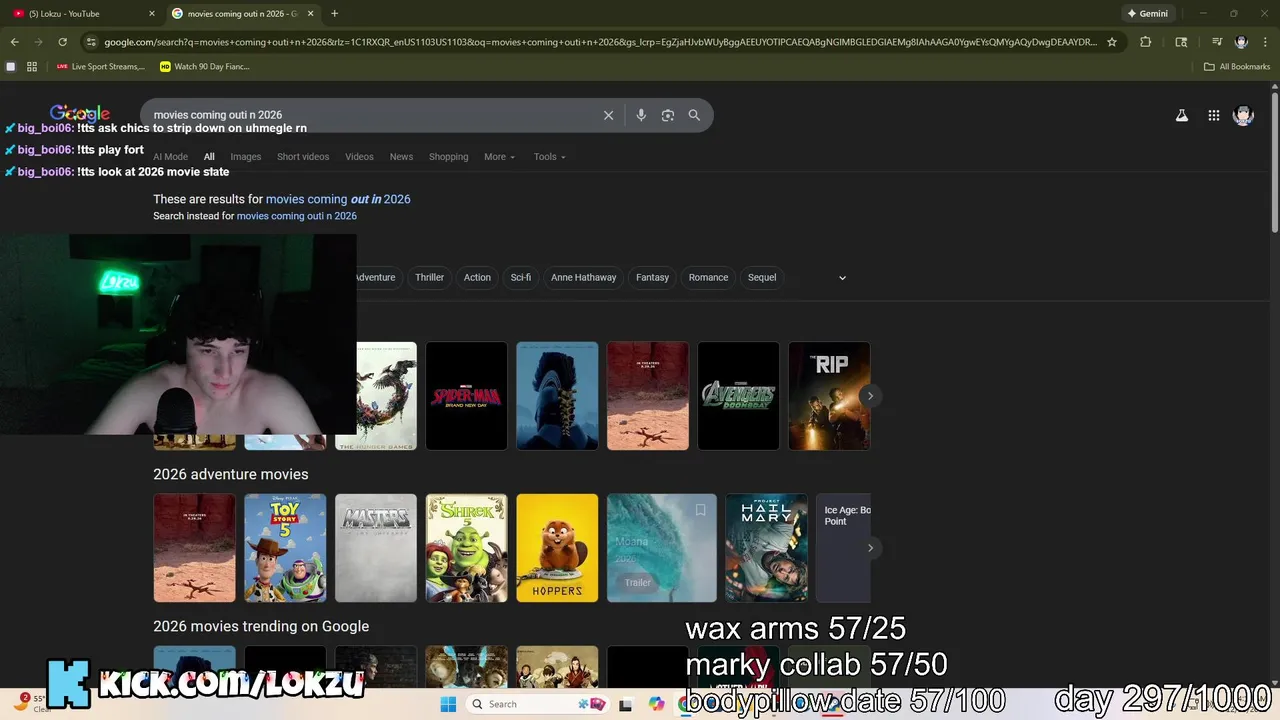Viewport: 1280px width, 720px height.
Task: Start voice search microphone
Action: click(x=641, y=115)
